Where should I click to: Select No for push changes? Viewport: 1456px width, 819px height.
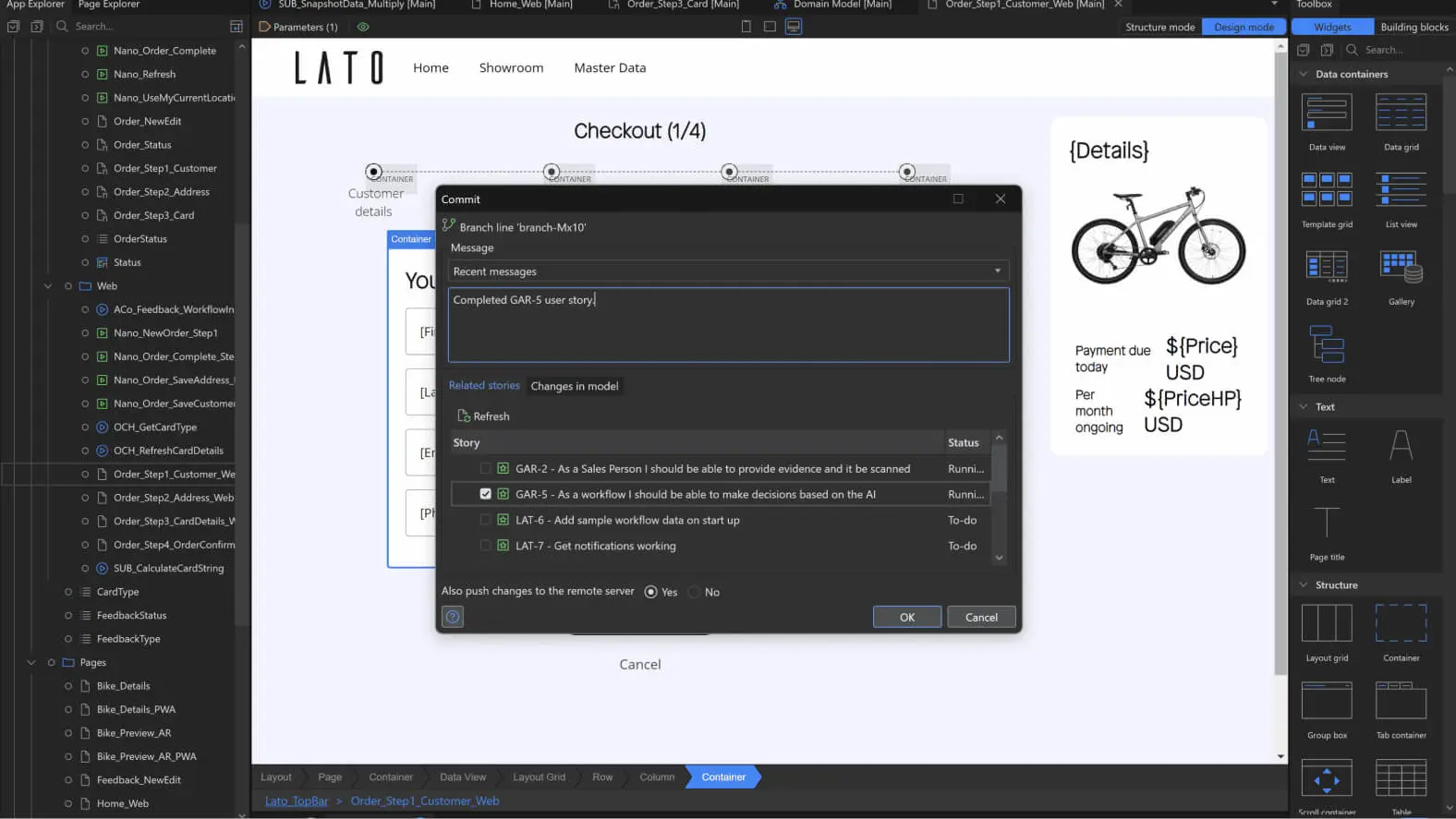tap(694, 592)
